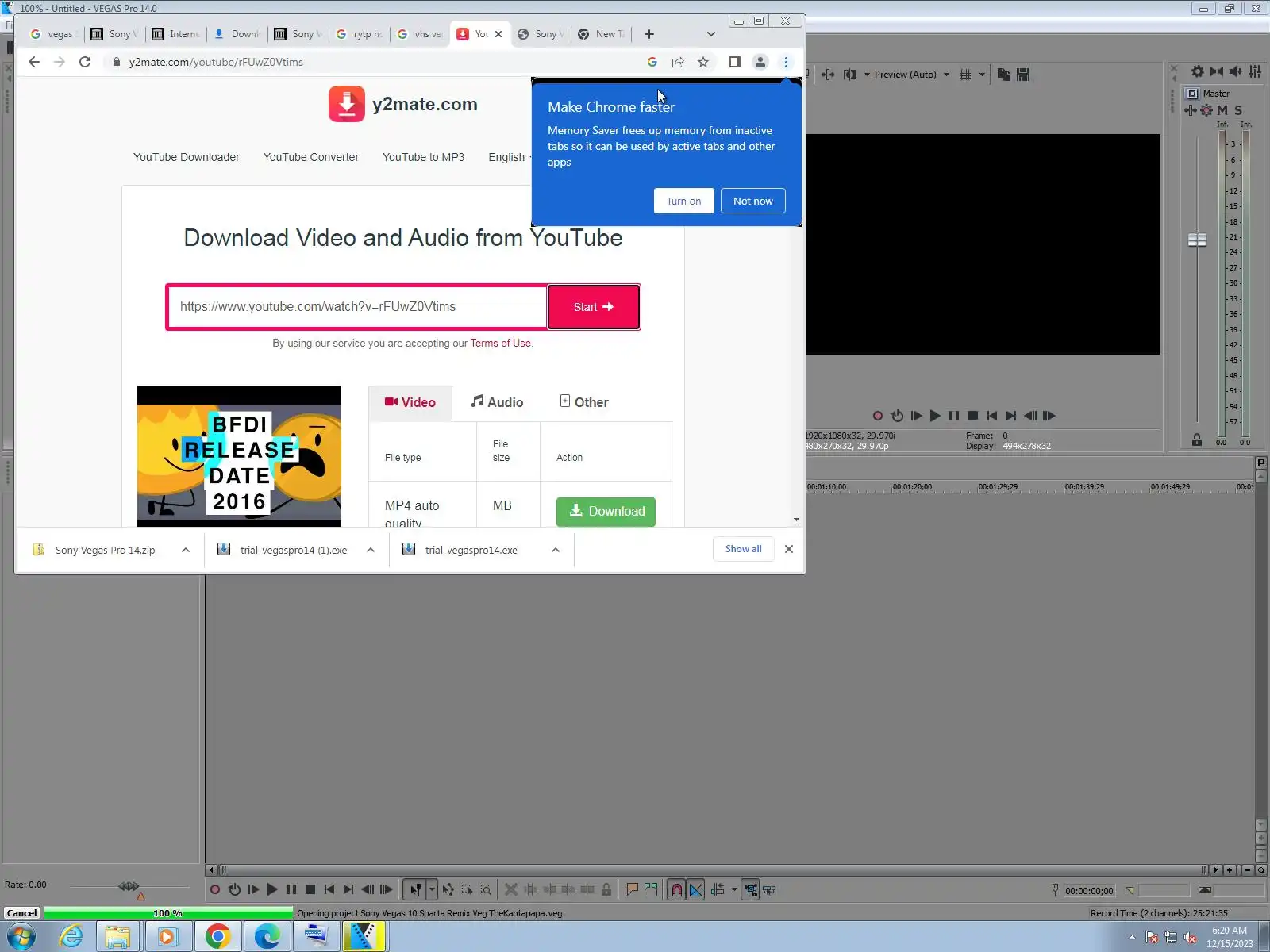Select the Selection Edit tool

click(x=467, y=890)
